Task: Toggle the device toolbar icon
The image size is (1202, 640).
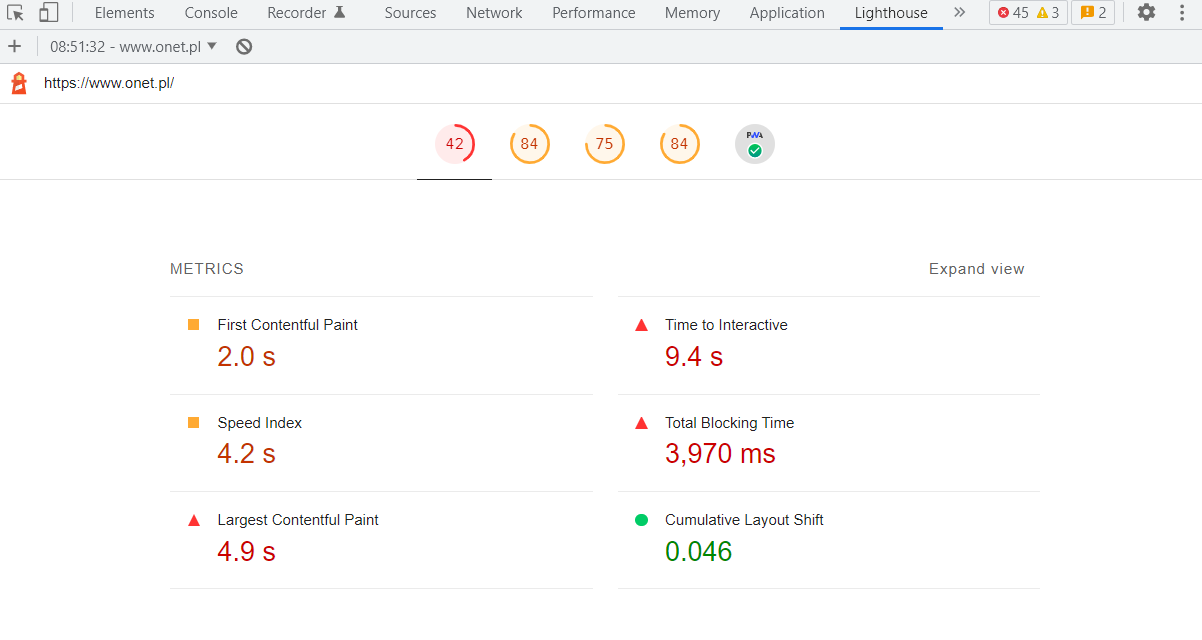Action: coord(48,13)
